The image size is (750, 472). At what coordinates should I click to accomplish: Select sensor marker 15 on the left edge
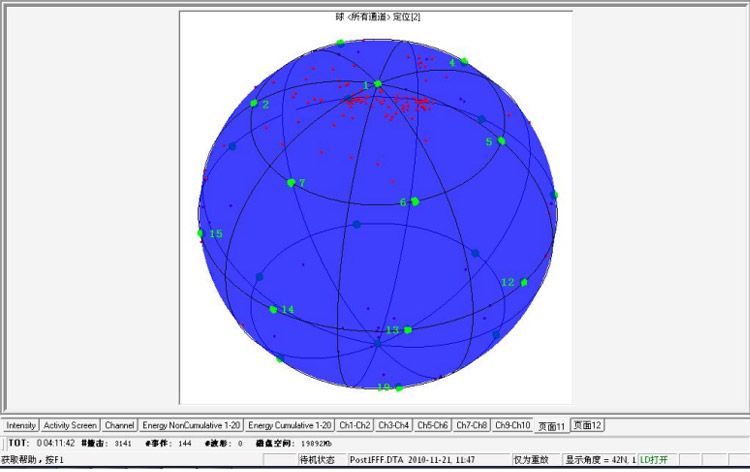point(201,234)
